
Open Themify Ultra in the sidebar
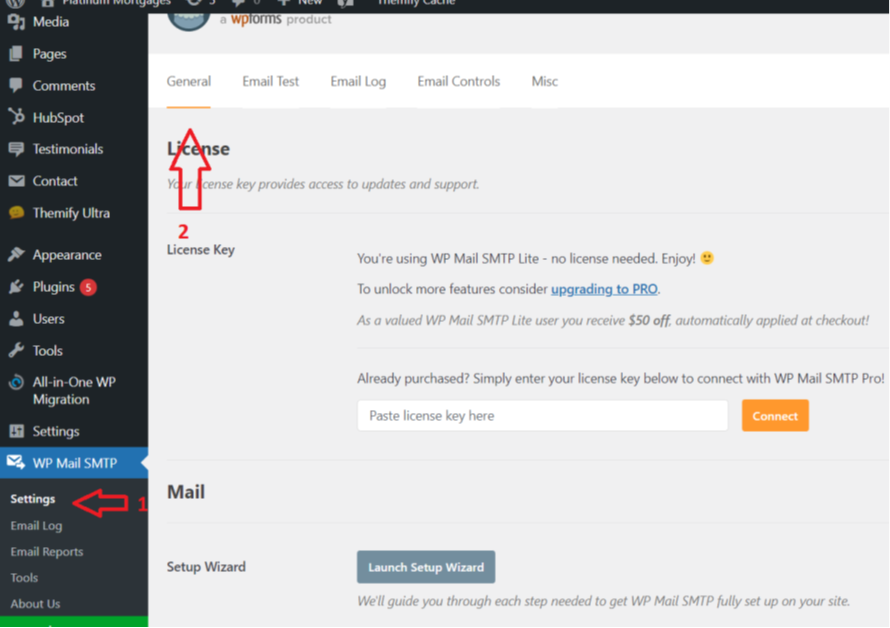coord(71,213)
